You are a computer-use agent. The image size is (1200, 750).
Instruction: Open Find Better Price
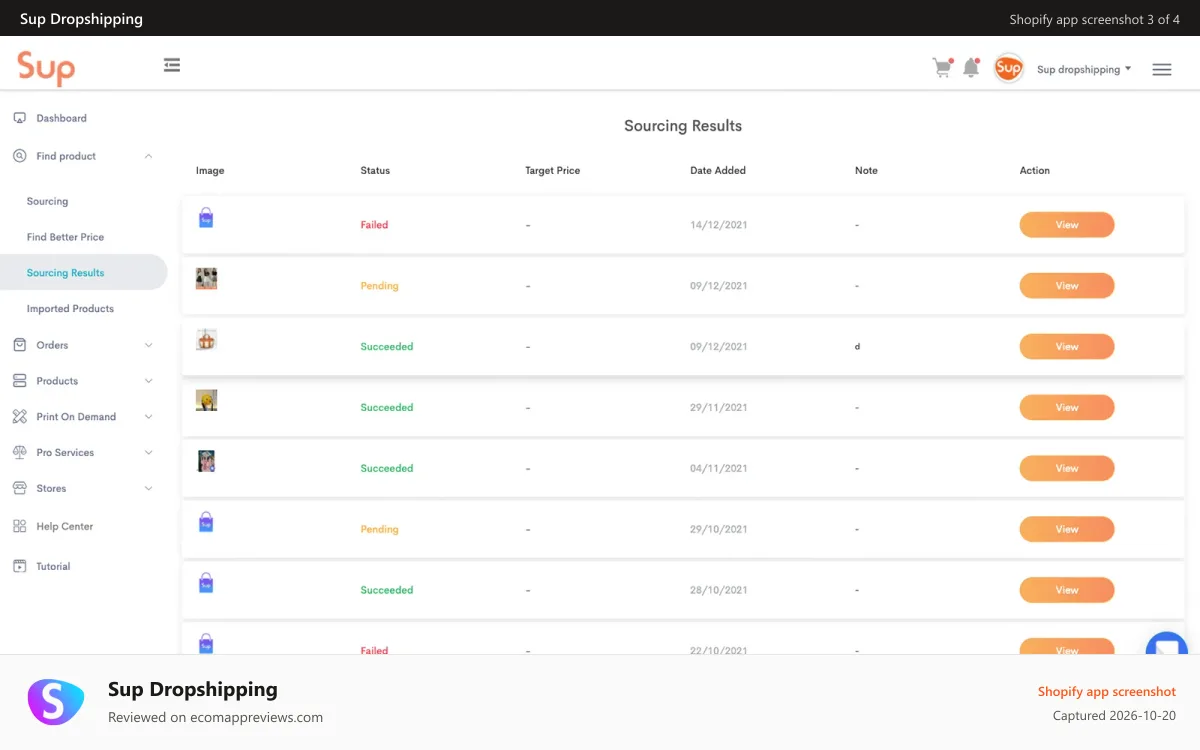coord(65,237)
